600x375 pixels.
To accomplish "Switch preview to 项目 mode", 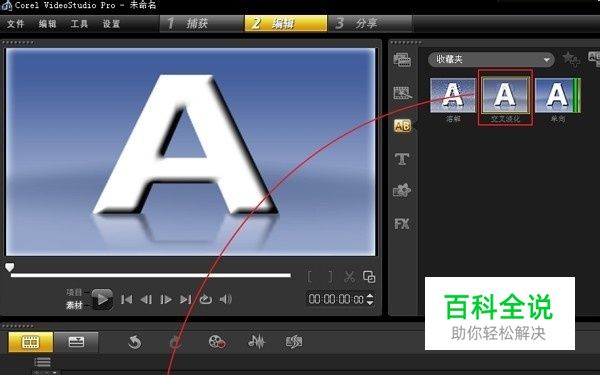I will point(74,292).
